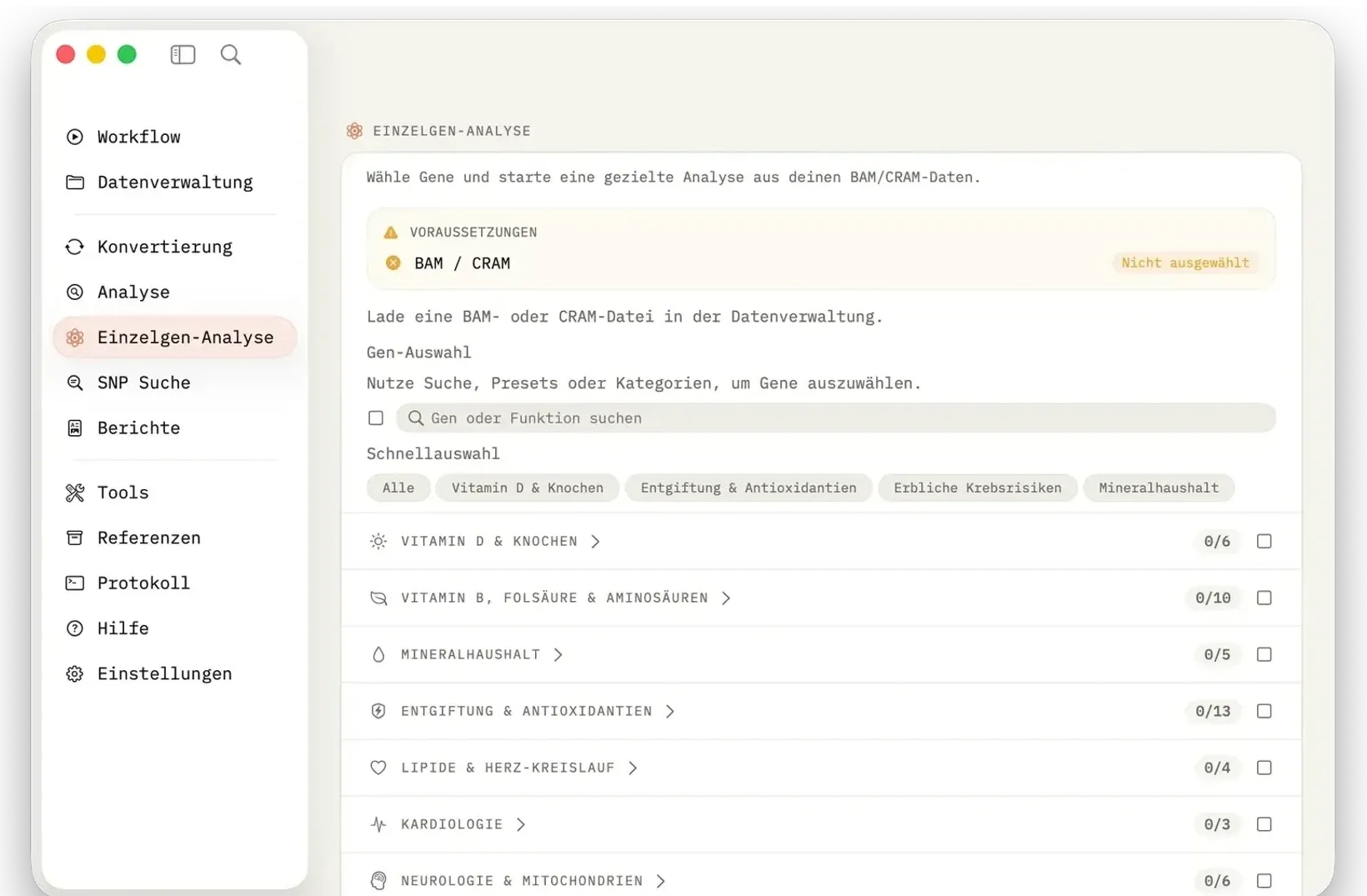Check the Vitamin D & Knochen category checkbox
The image size is (1367, 896).
tap(1264, 541)
